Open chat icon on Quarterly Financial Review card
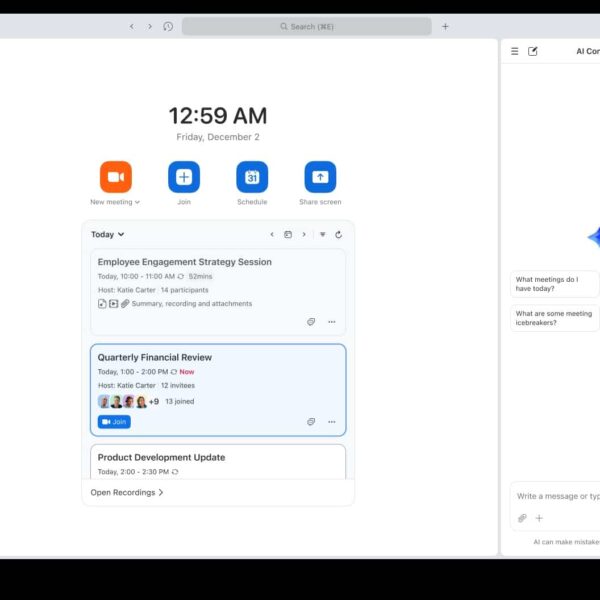Image resolution: width=600 pixels, height=600 pixels. pyautogui.click(x=311, y=422)
